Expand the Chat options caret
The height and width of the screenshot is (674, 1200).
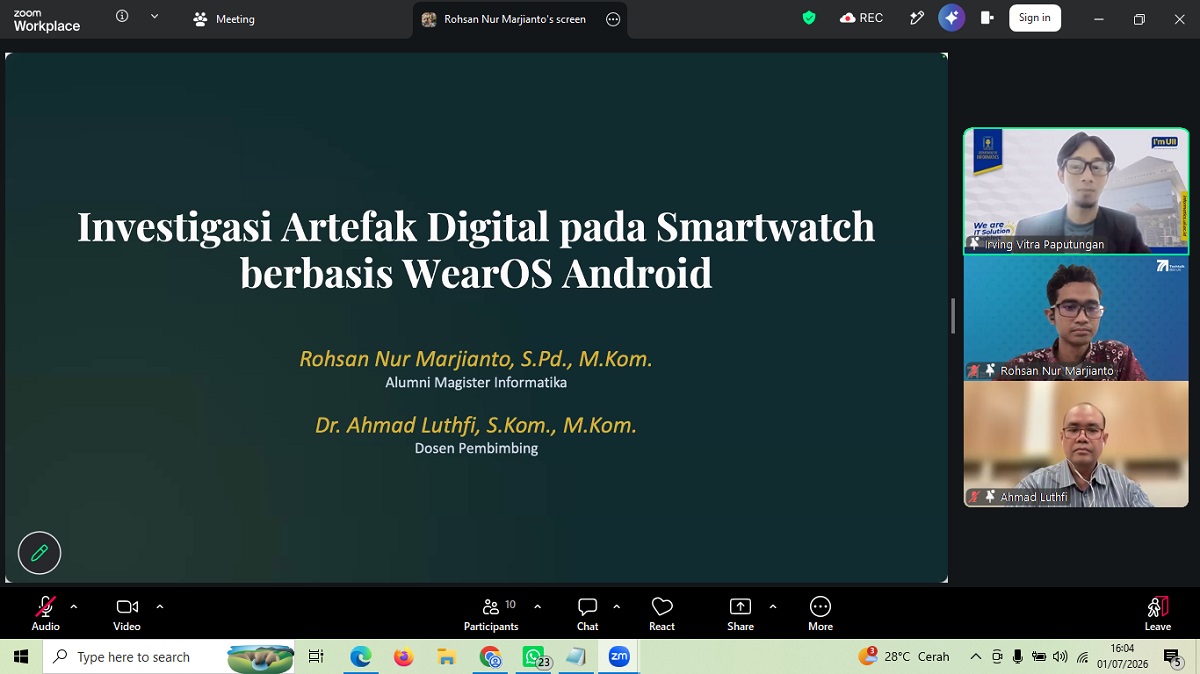[x=616, y=607]
